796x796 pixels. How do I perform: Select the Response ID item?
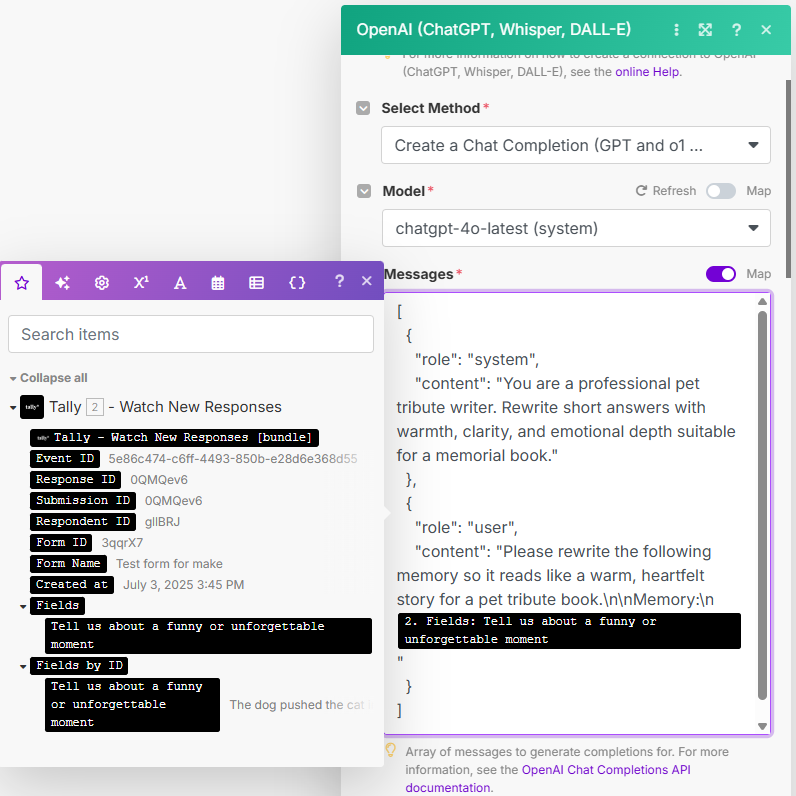pos(76,479)
